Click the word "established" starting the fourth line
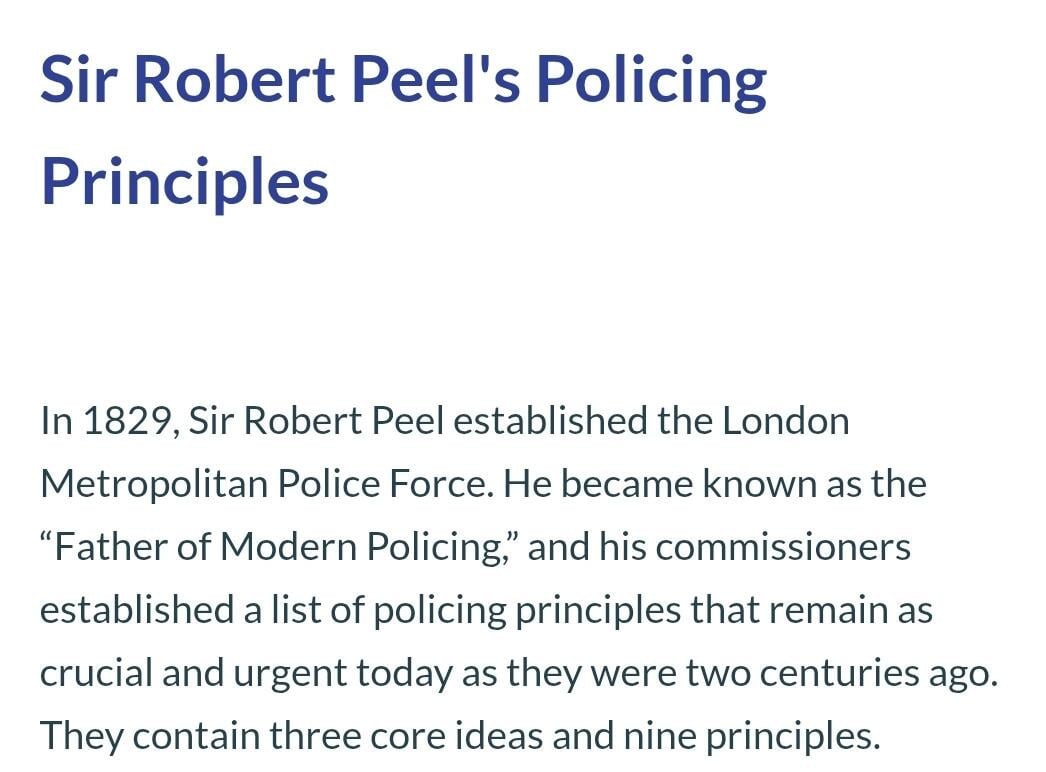 (x=137, y=610)
